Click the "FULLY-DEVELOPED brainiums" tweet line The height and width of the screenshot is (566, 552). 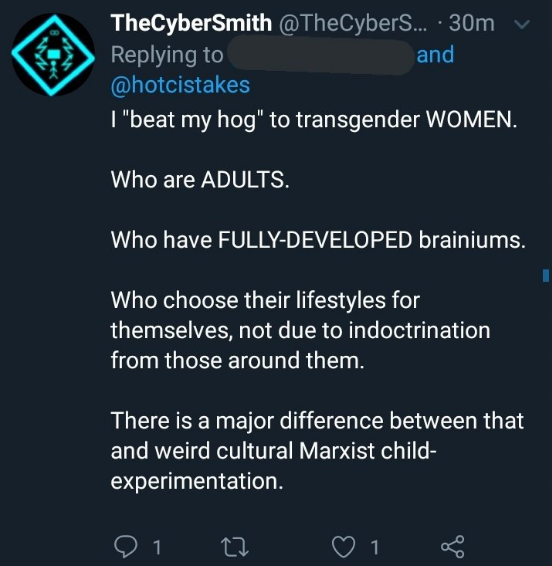318,240
